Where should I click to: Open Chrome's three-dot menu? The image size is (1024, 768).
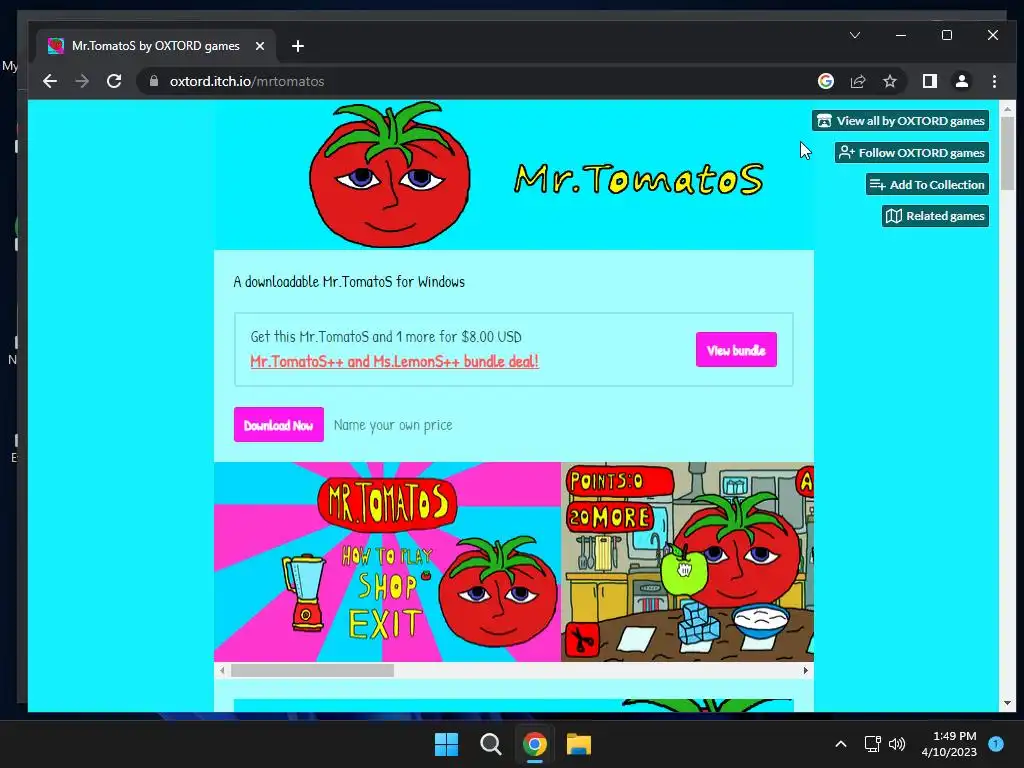click(994, 81)
